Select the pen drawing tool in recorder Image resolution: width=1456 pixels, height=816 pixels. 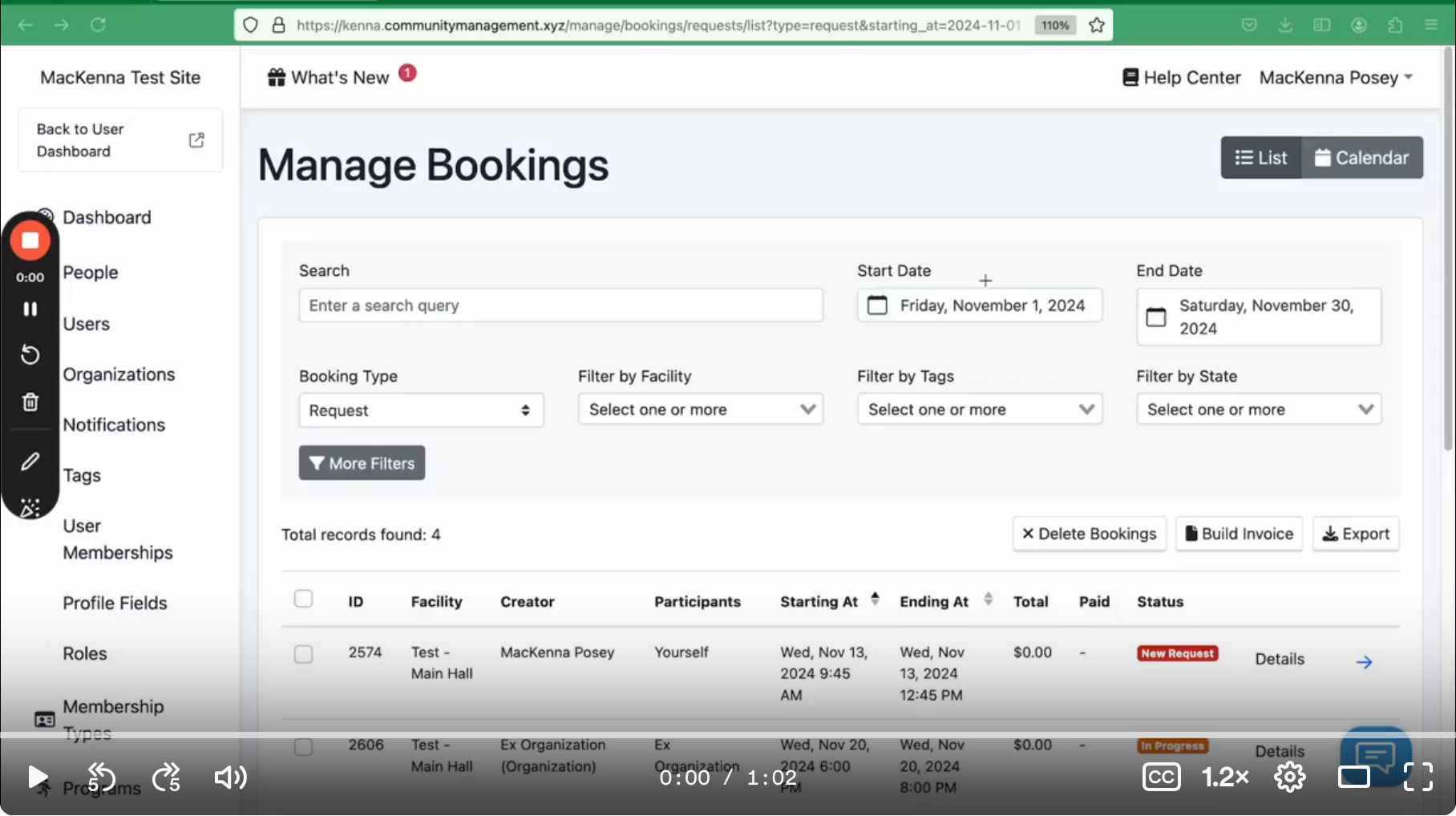(x=30, y=462)
